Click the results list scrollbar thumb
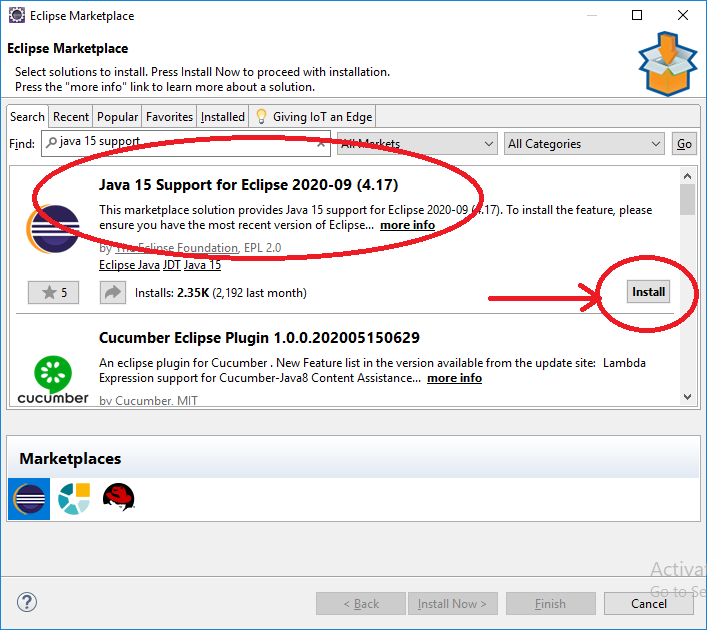The image size is (707, 630). [x=687, y=200]
